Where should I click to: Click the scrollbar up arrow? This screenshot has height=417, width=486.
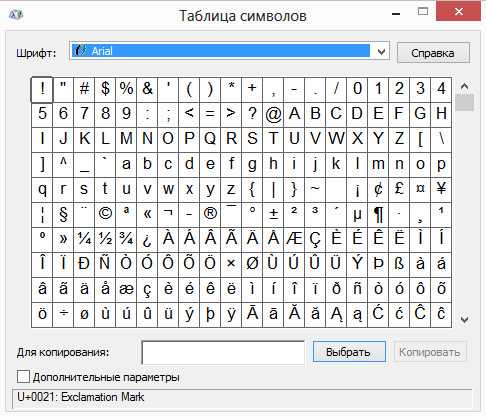464,86
